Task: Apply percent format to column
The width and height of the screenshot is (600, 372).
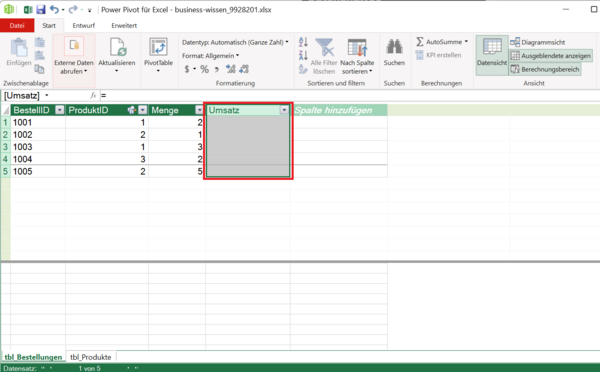Action: [x=204, y=69]
